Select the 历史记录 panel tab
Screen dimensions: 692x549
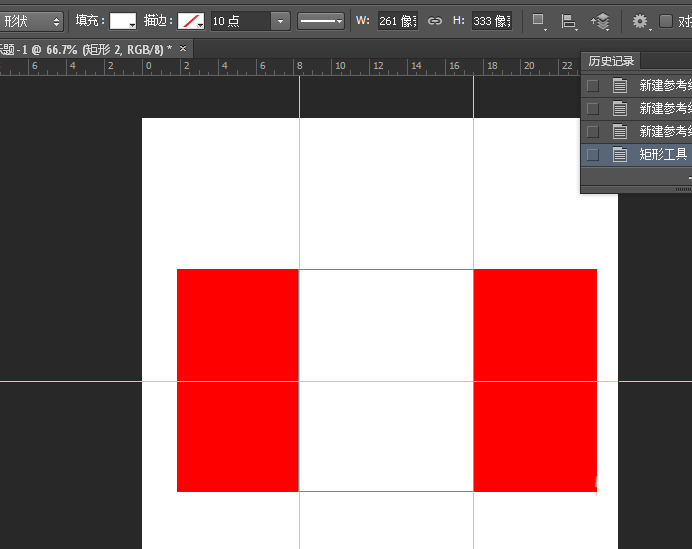611,61
